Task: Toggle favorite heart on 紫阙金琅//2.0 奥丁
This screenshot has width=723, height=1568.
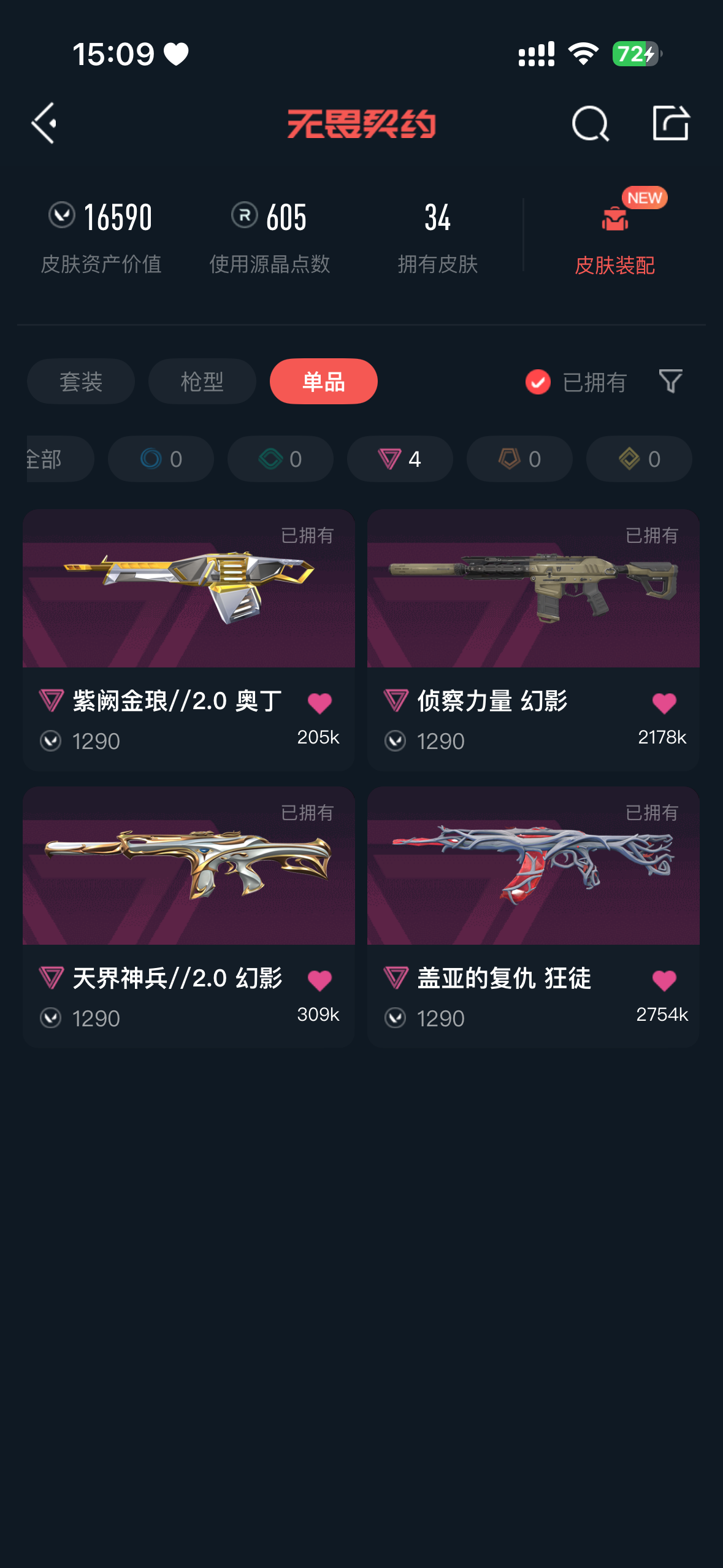Action: pos(319,703)
